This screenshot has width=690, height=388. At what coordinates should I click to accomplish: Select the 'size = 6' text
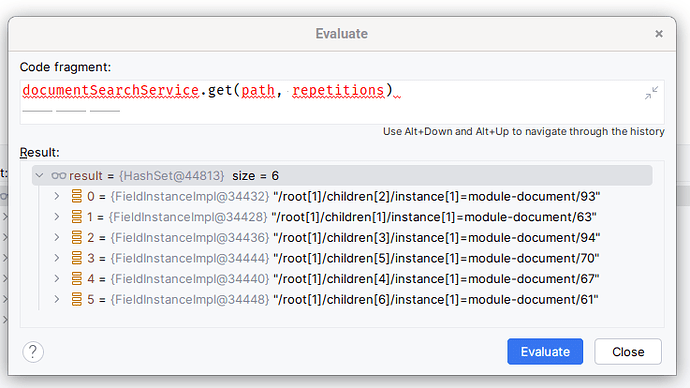tap(255, 176)
